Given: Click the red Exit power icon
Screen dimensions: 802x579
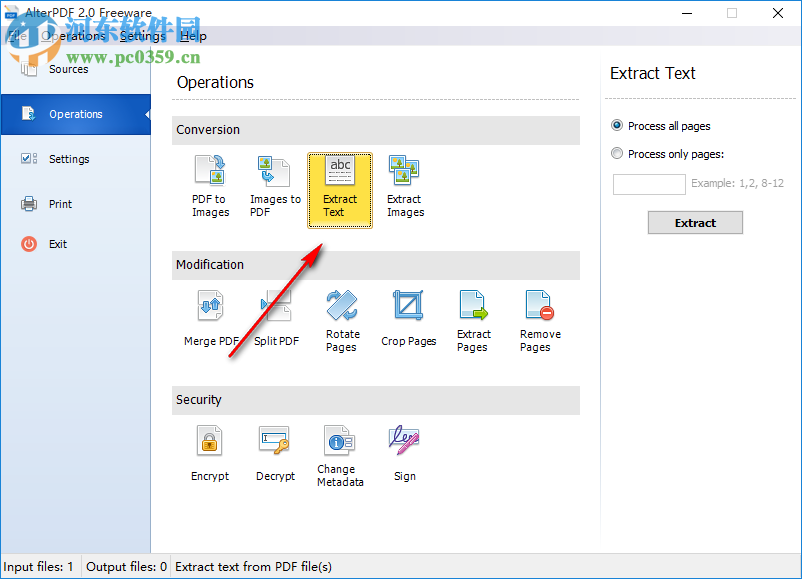Looking at the screenshot, I should coord(29,244).
